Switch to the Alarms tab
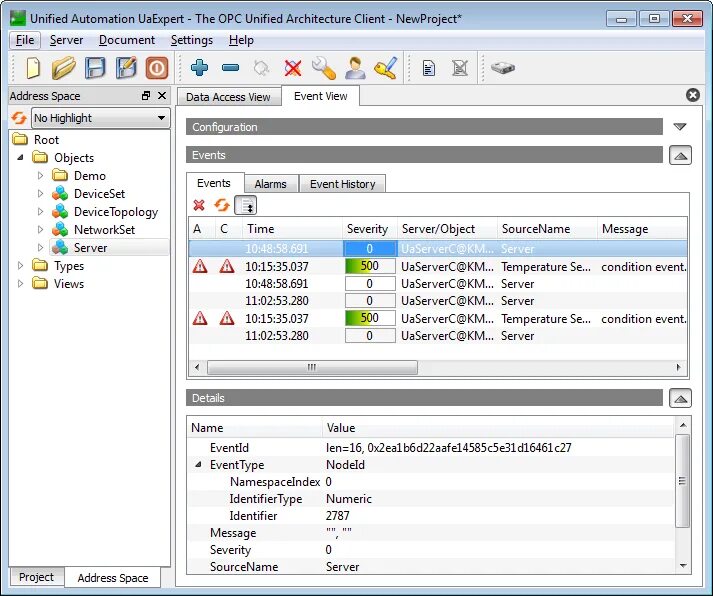The width and height of the screenshot is (713, 596). tap(271, 184)
